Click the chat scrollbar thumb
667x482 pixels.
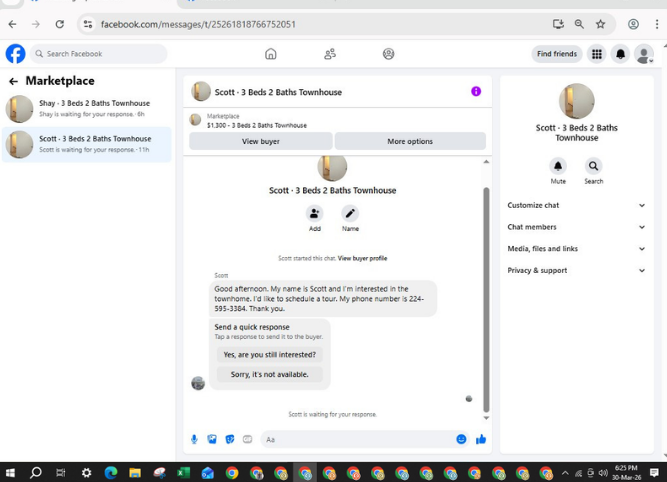pos(486,299)
